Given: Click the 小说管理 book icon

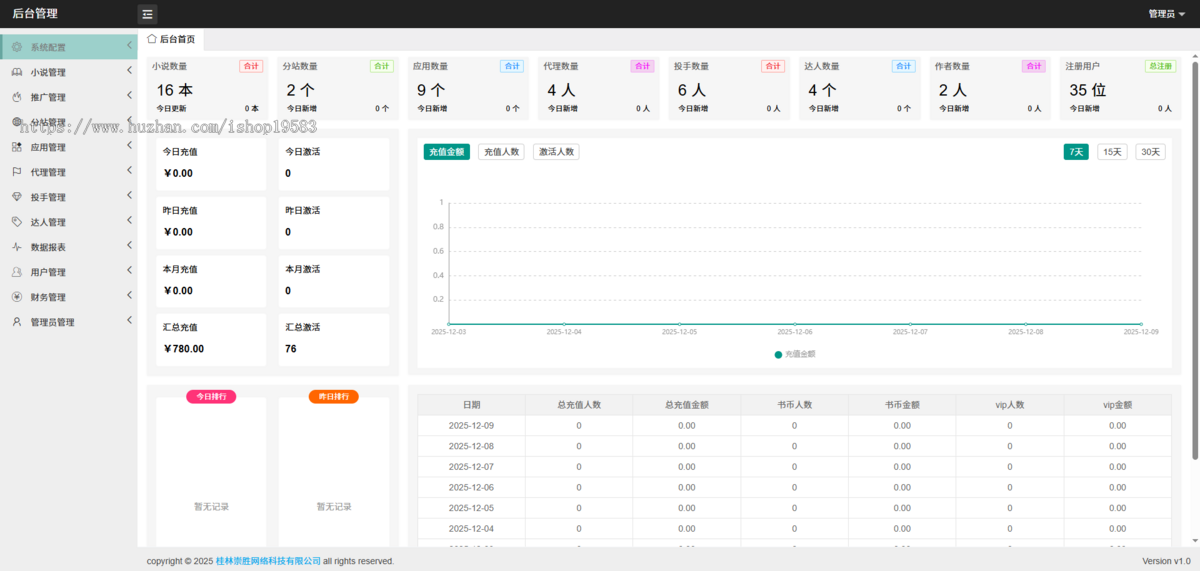Looking at the screenshot, I should [x=17, y=72].
